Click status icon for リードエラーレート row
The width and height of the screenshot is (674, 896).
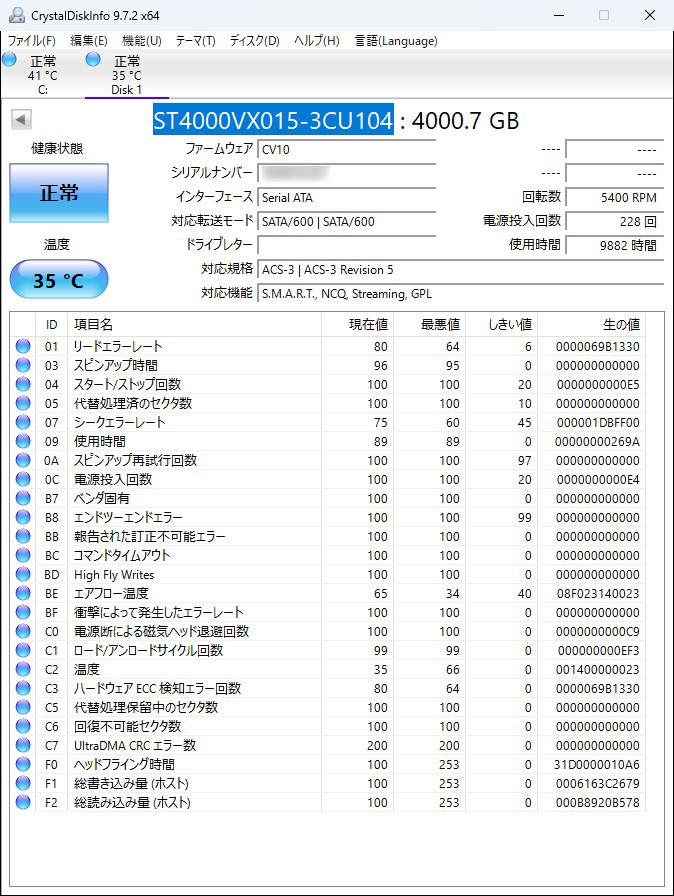point(23,346)
